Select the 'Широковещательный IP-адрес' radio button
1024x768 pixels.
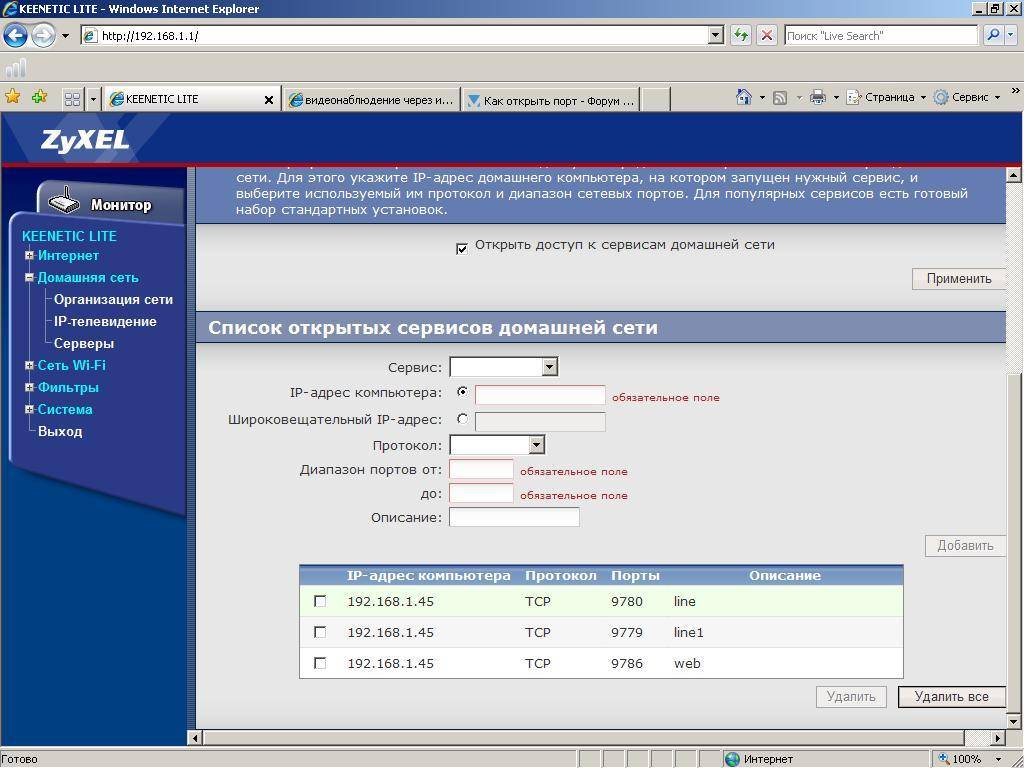pos(462,419)
